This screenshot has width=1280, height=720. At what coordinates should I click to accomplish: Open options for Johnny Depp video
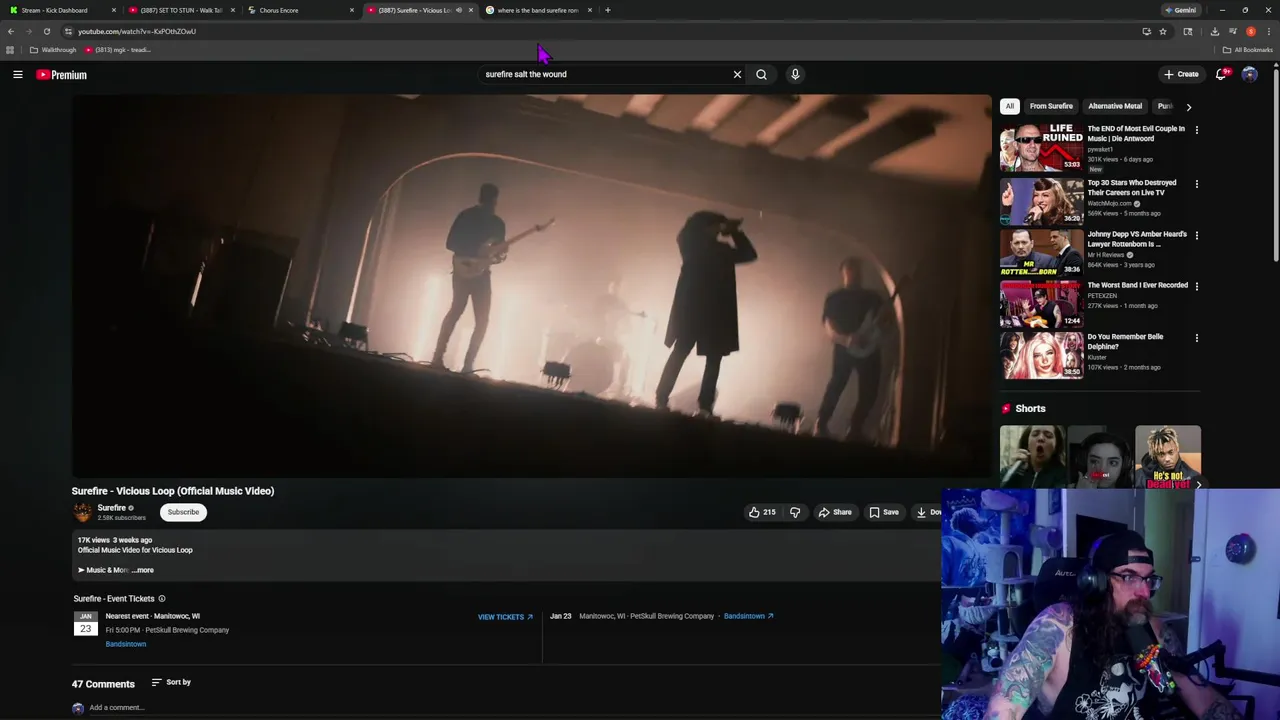coord(1196,235)
